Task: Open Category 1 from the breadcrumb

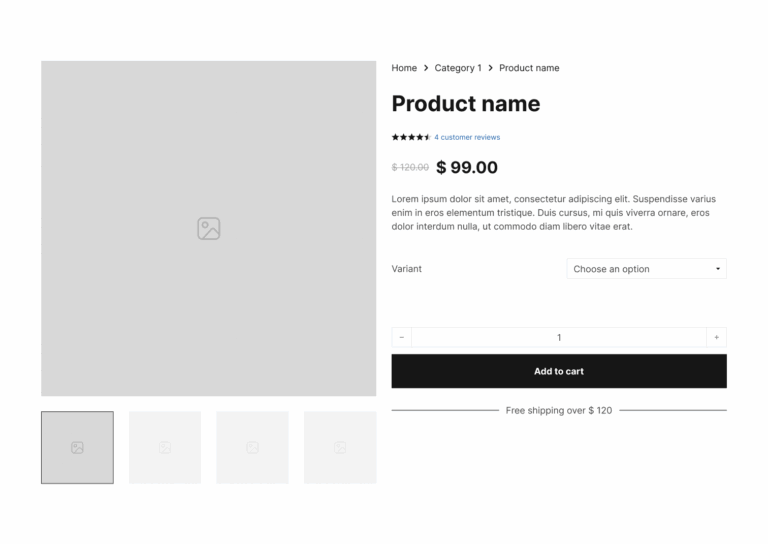Action: tap(457, 68)
